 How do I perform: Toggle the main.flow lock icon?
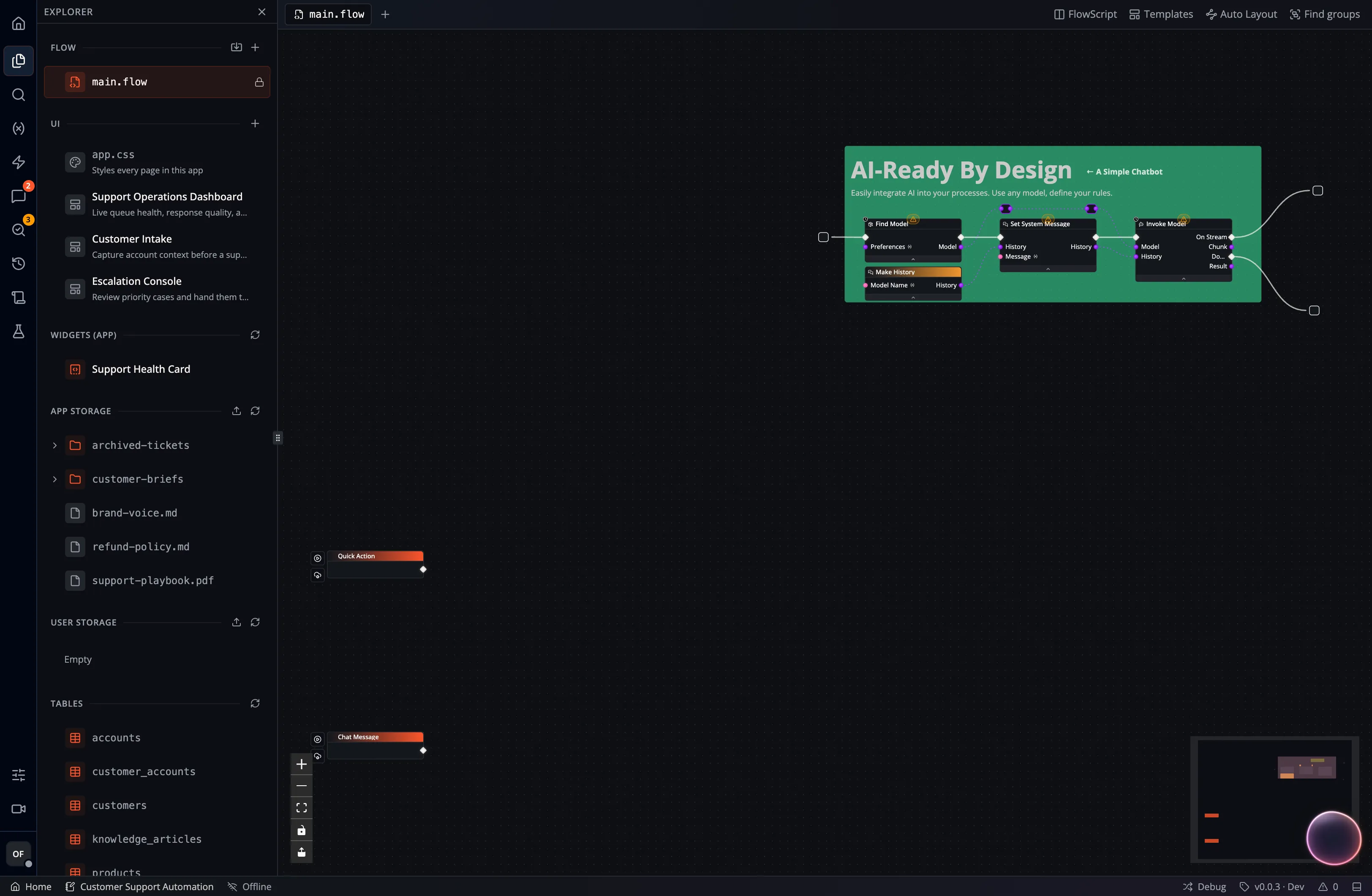click(259, 82)
